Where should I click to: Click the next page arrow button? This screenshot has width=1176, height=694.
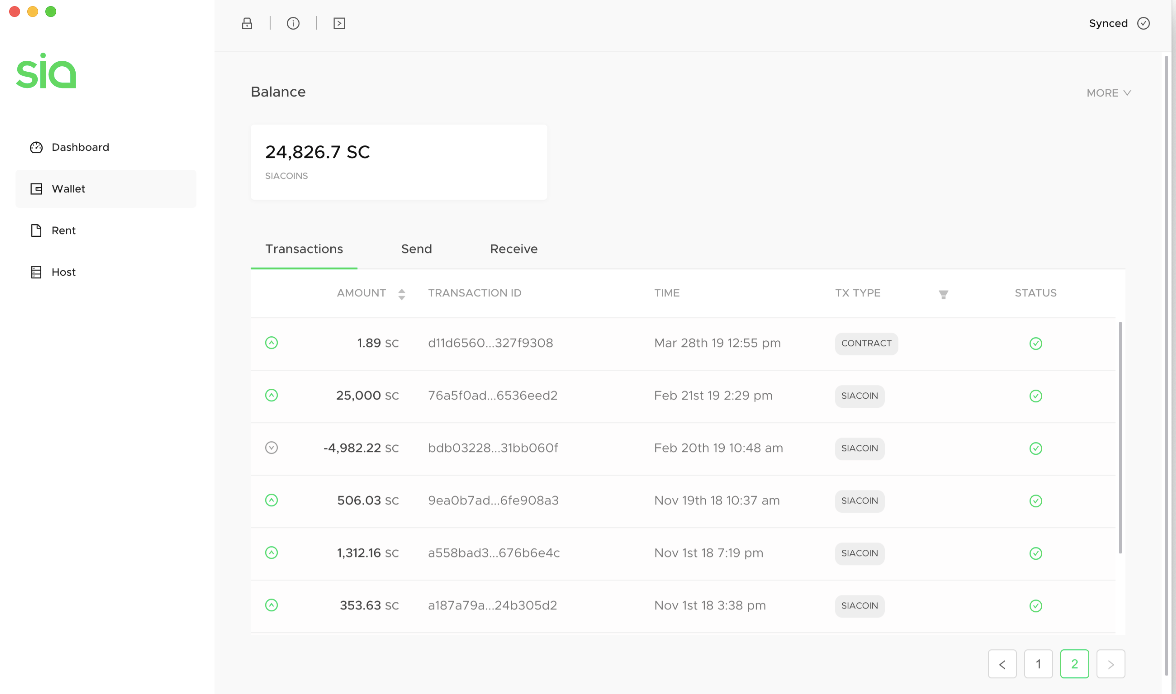(1111, 664)
